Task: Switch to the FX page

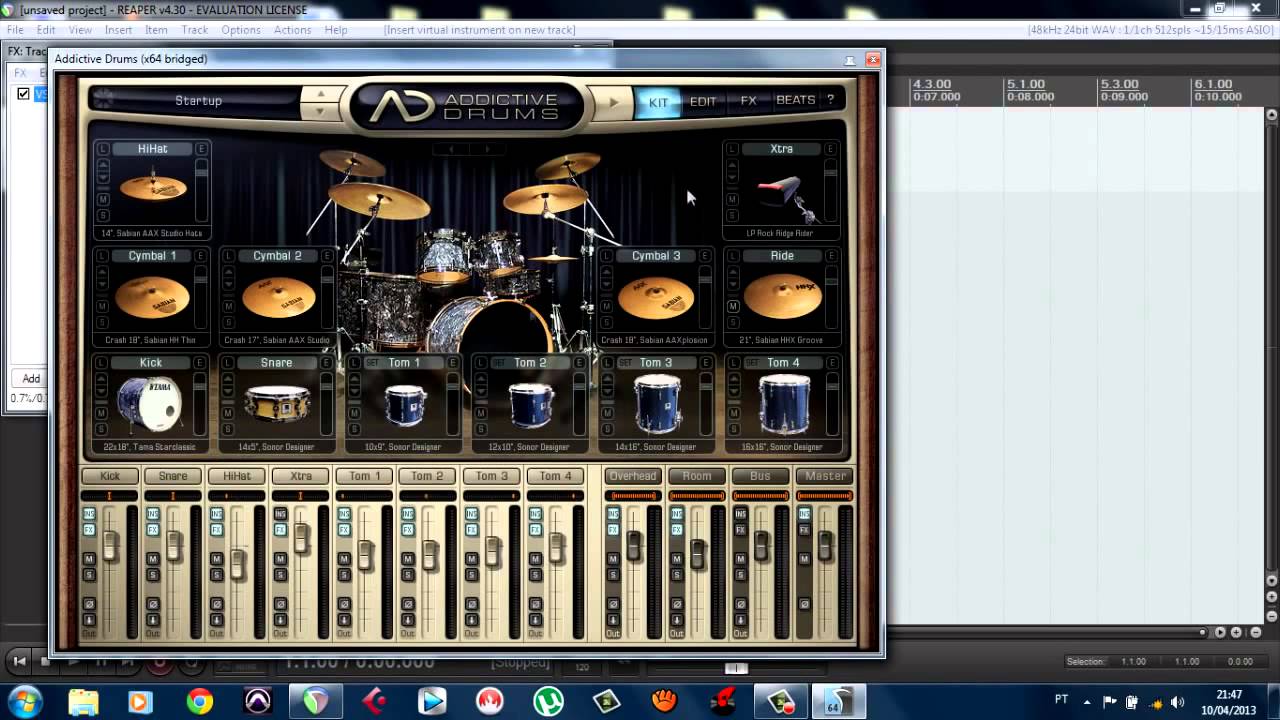Action: (748, 101)
